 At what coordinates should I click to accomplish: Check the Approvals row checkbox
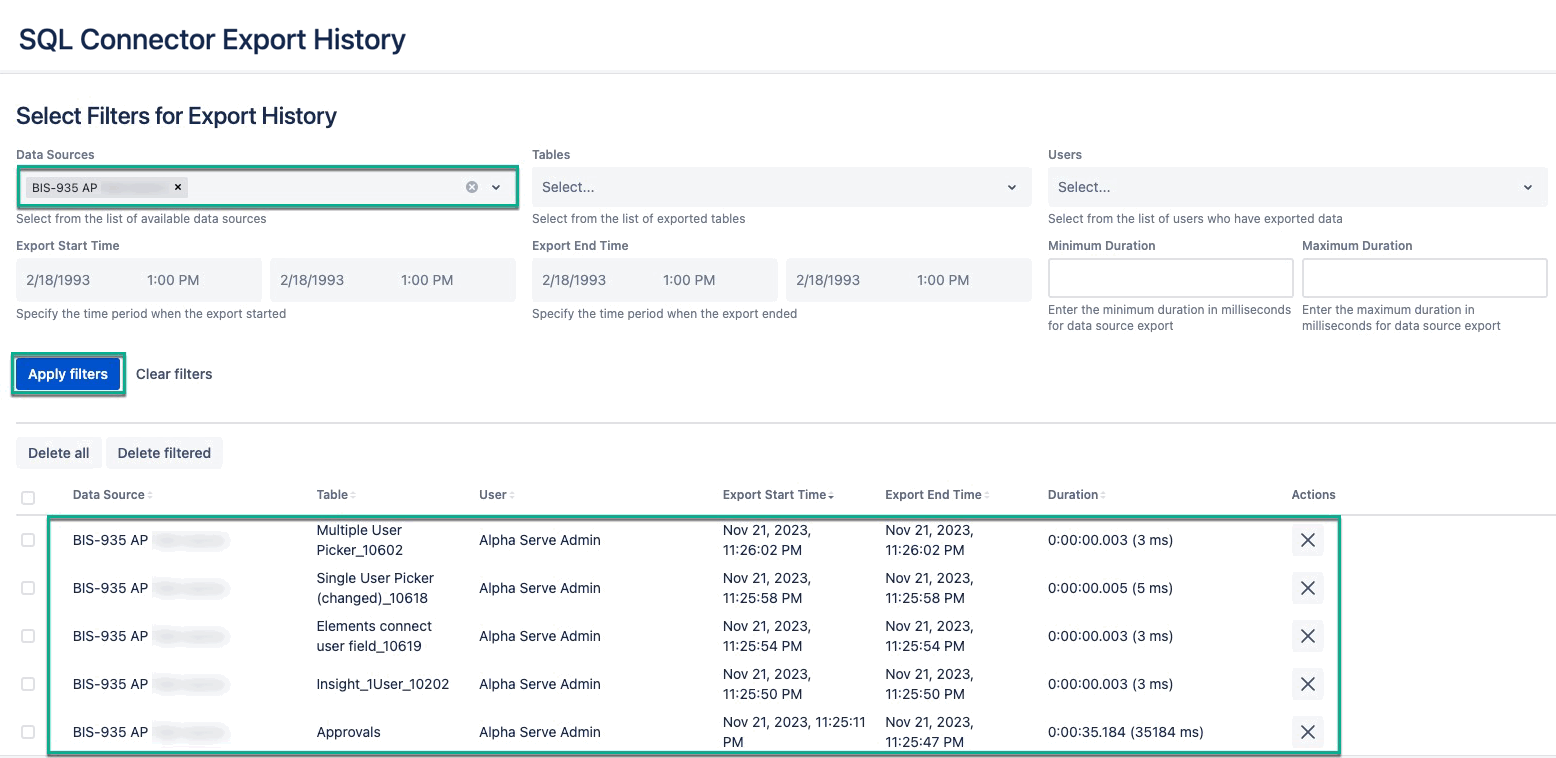pyautogui.click(x=28, y=732)
